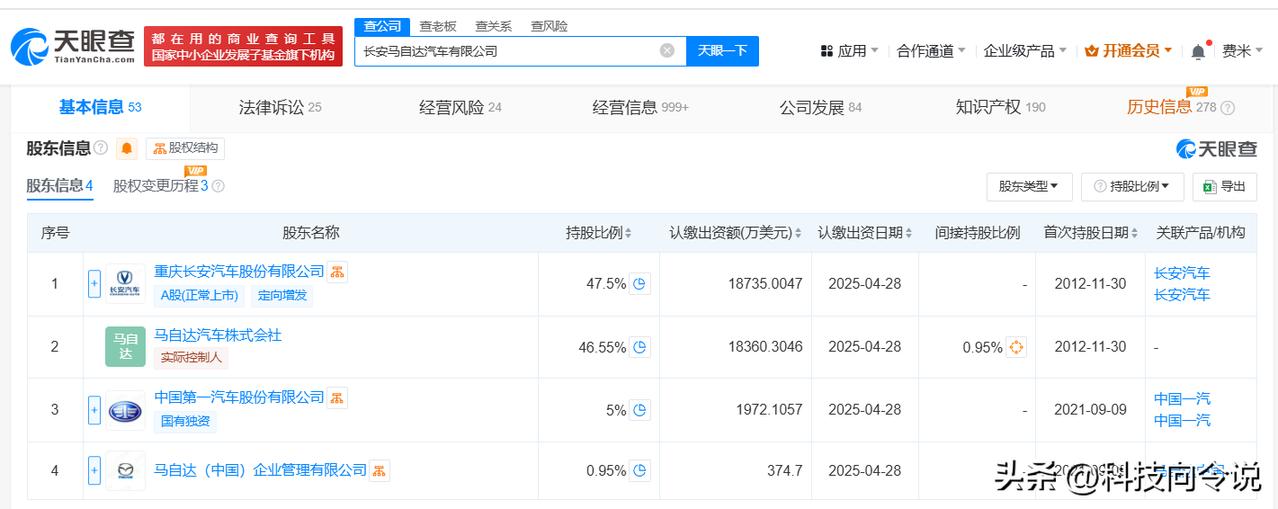Expand row 4 马自达（中国） shareholder details
Image resolution: width=1278 pixels, height=509 pixels.
tap(95, 471)
